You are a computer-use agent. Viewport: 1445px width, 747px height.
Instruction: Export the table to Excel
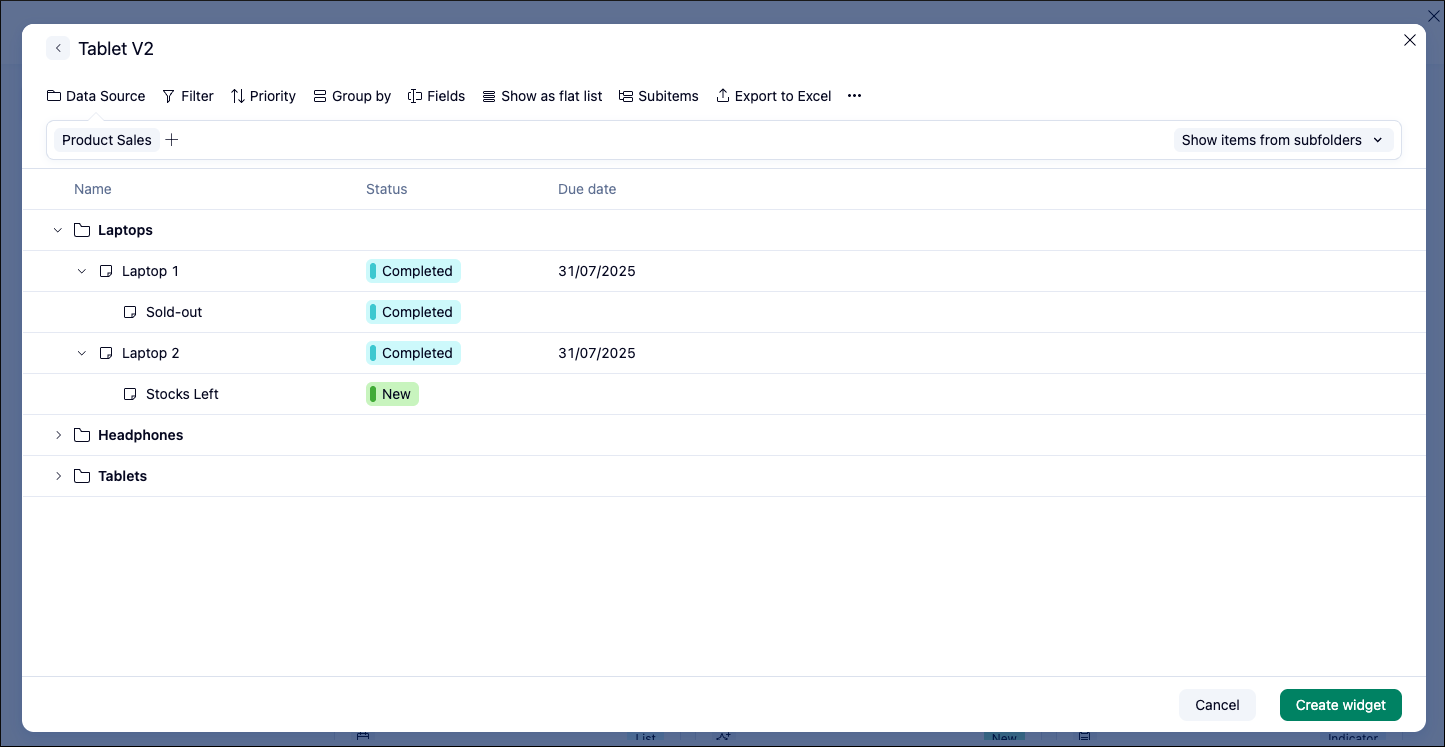[x=774, y=96]
